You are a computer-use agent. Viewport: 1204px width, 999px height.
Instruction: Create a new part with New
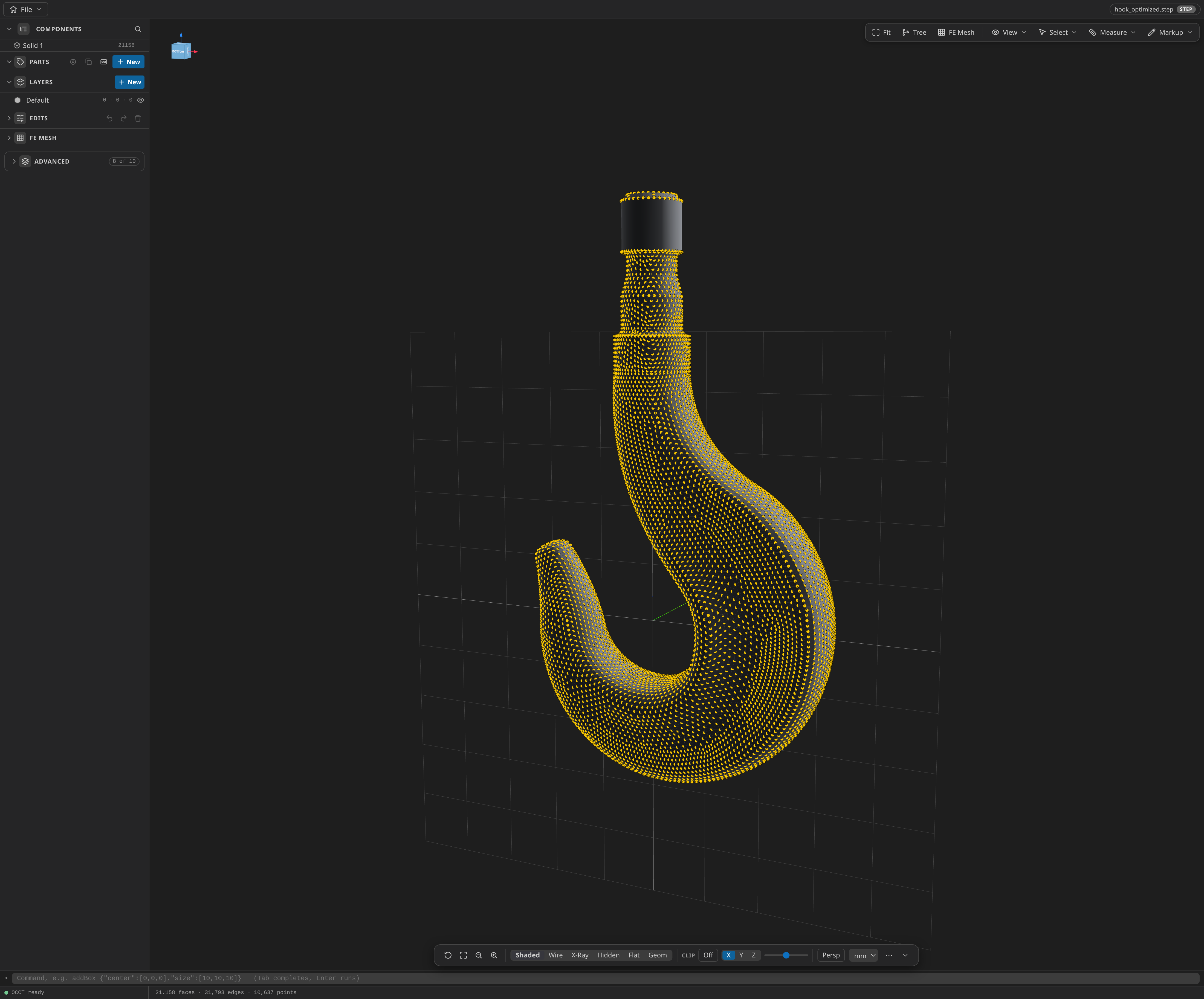tap(128, 62)
